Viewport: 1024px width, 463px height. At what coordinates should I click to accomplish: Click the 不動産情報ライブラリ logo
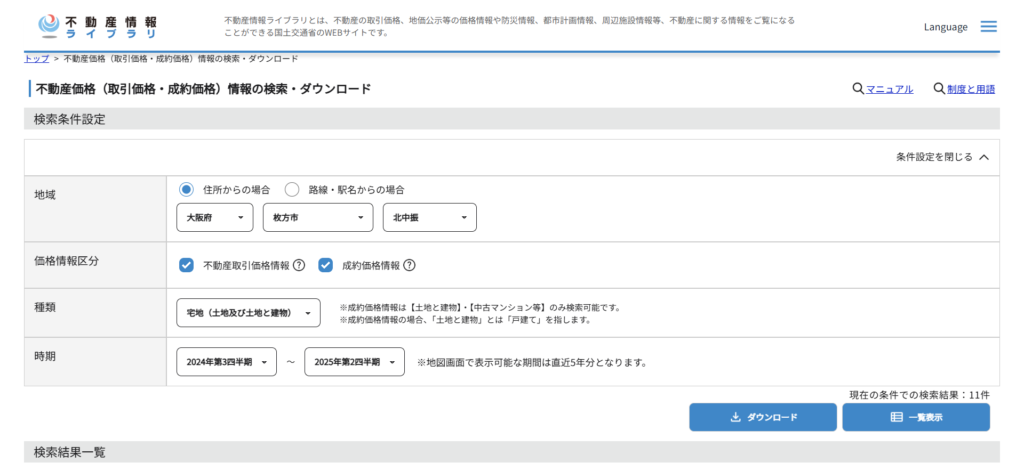click(97, 27)
